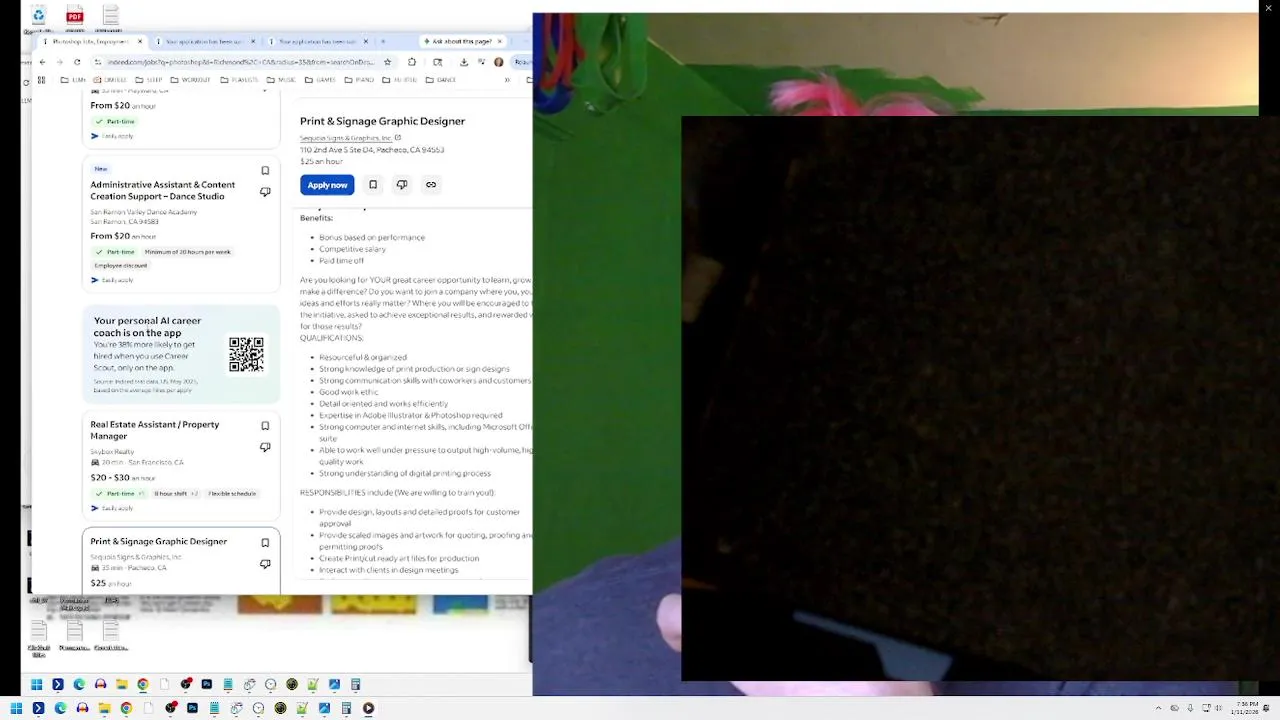The height and width of the screenshot is (720, 1280).
Task: Open the SLEEP bookmarks folder
Action: [x=148, y=80]
